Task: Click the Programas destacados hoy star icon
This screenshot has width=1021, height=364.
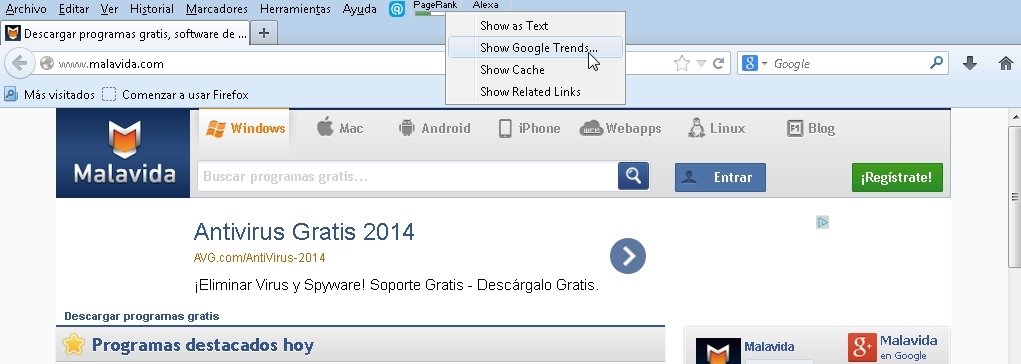Action: [74, 344]
